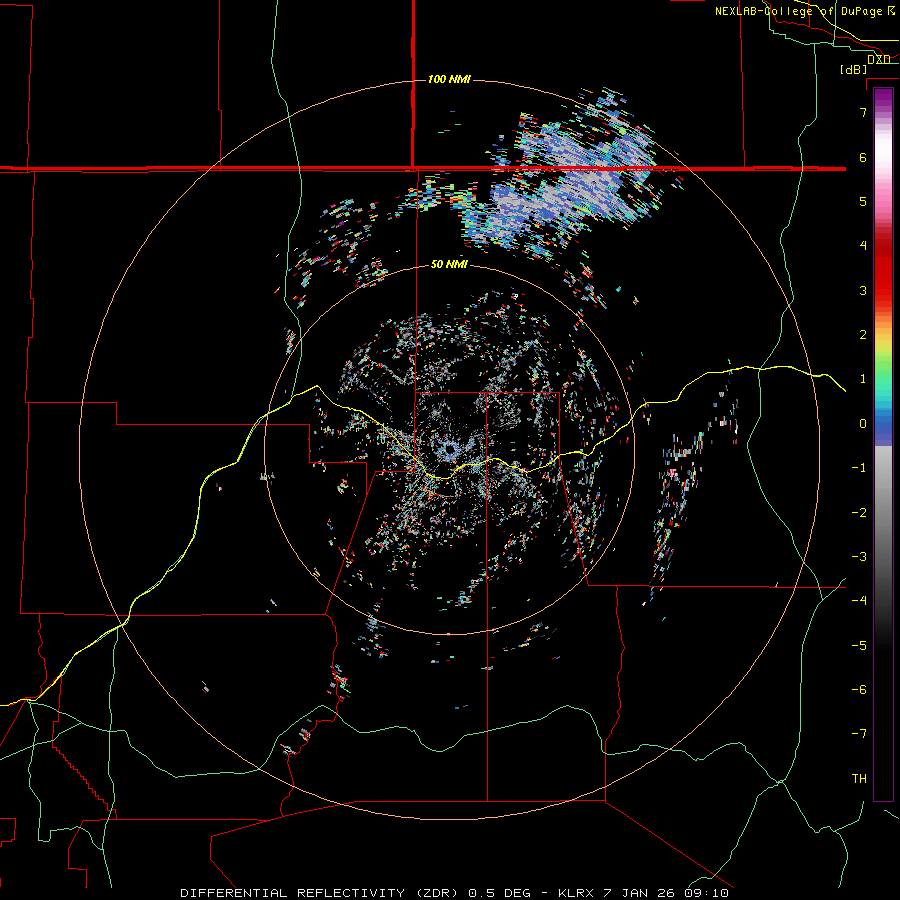Click the 100 NMI range ring label
Screen dimensions: 900x900
pos(449,79)
